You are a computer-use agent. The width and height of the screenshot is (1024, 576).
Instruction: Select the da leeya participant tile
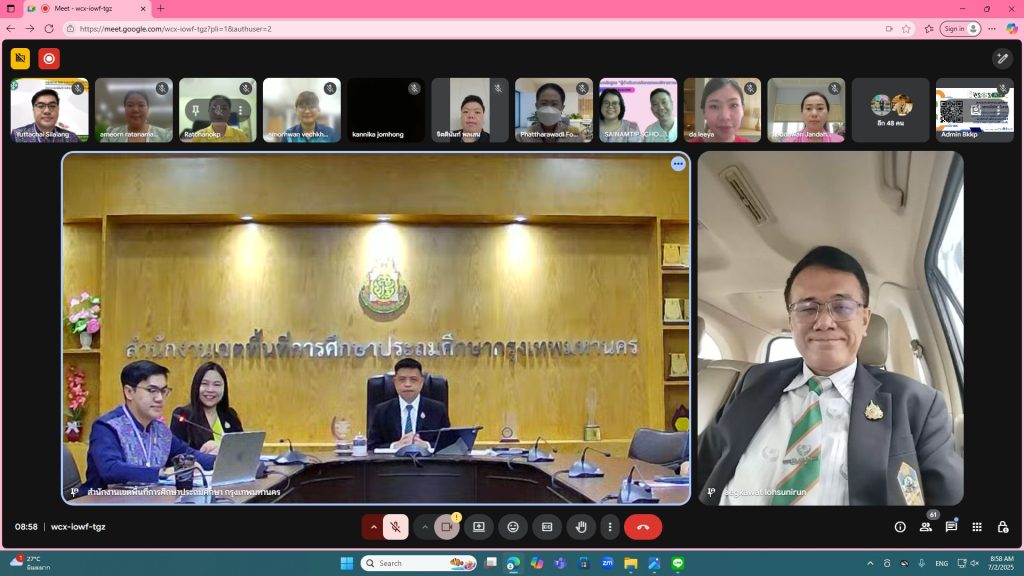pos(722,110)
